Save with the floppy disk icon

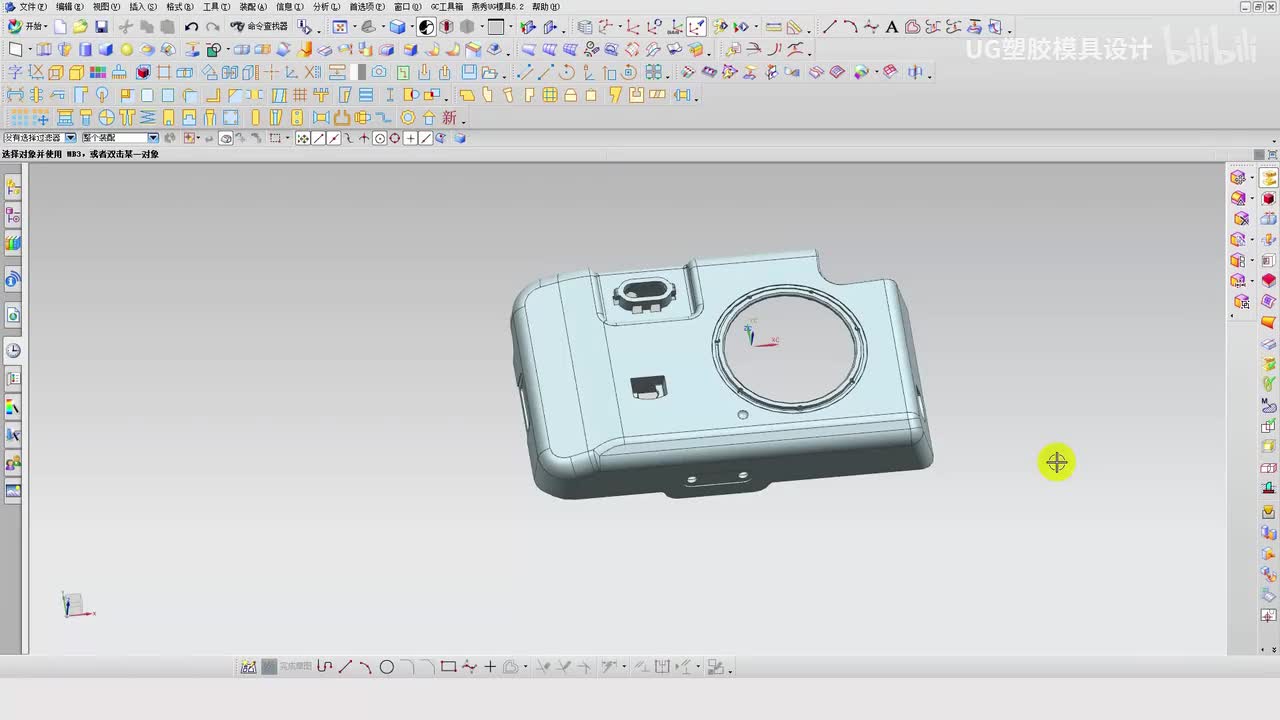coord(101,27)
